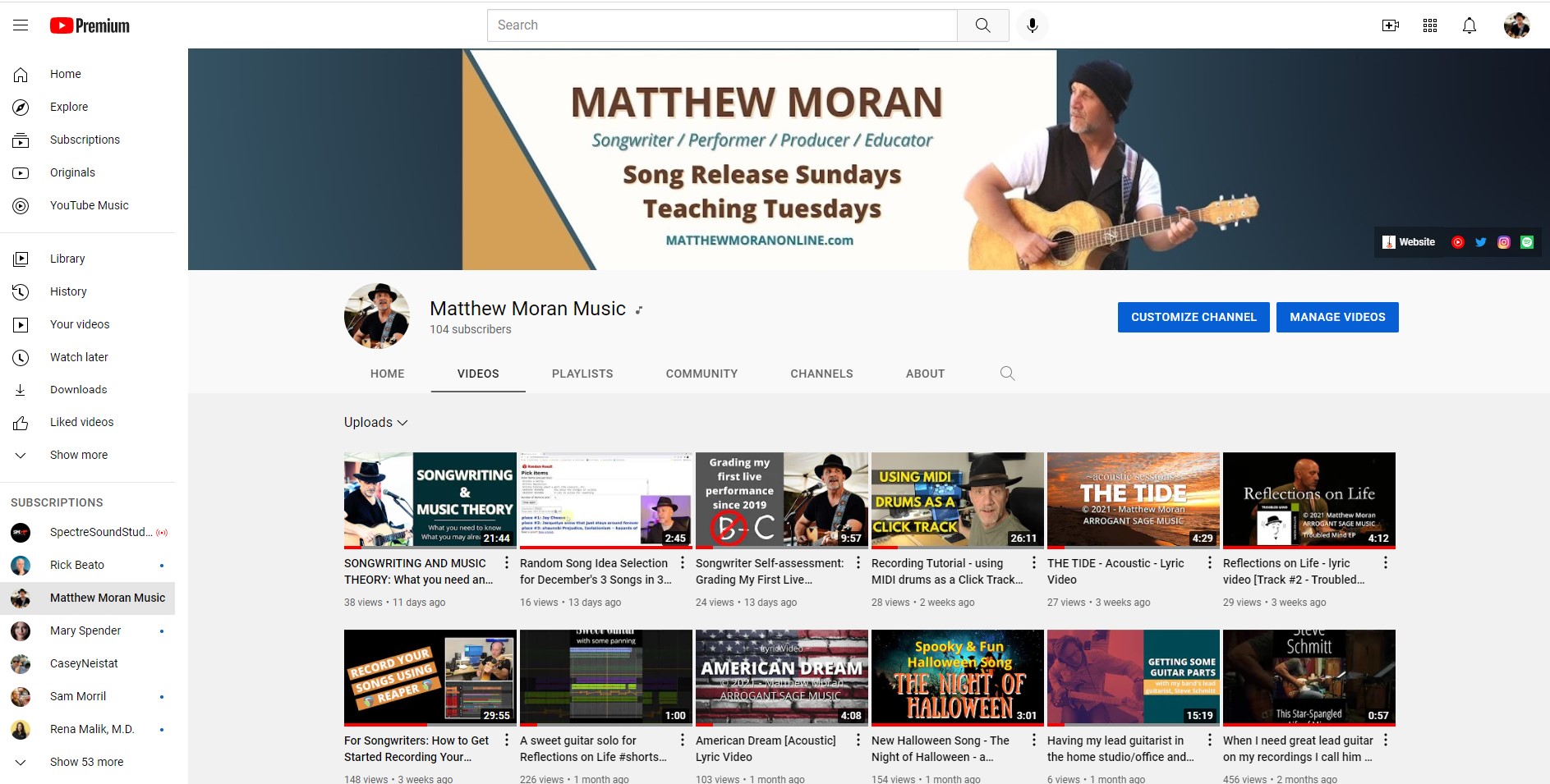
Task: Select the VIDEOS tab
Action: click(478, 374)
